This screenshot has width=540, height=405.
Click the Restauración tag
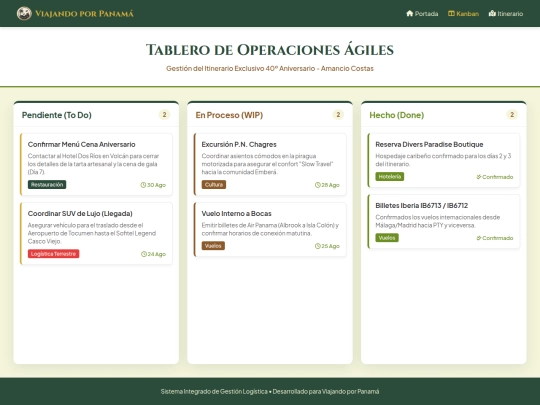[47, 185]
